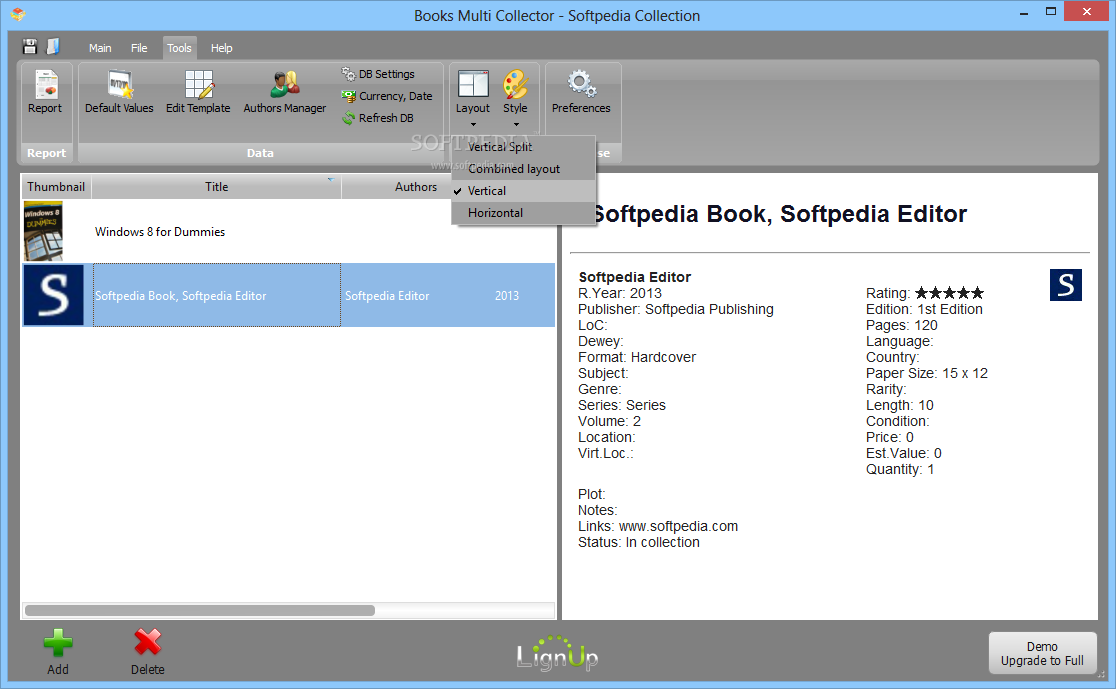Select the checked Vertical layout option

[523, 191]
